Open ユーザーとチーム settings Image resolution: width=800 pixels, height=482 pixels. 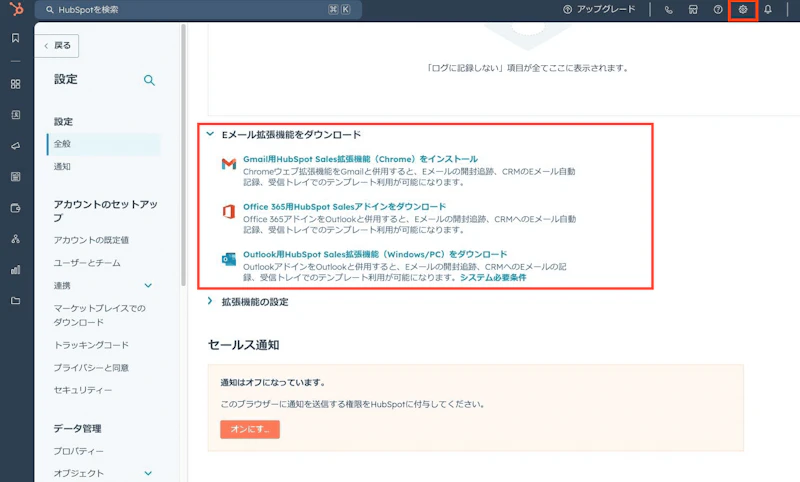87,263
